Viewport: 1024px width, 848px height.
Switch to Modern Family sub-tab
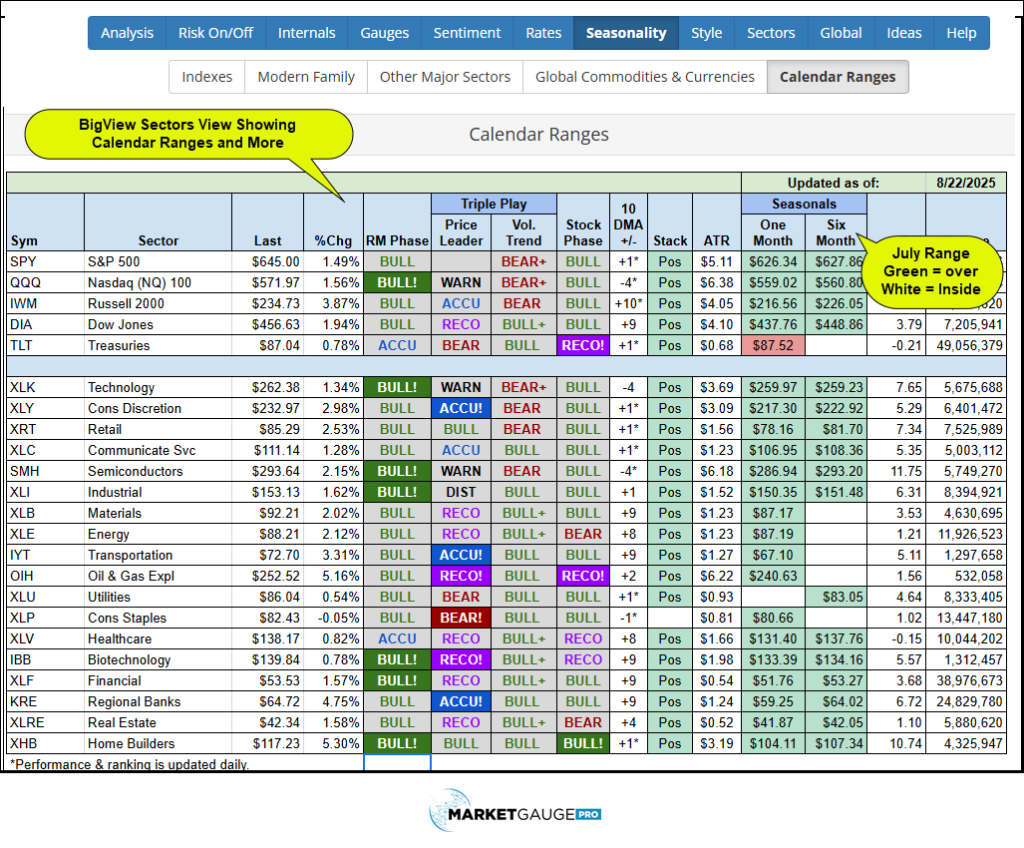pos(306,77)
